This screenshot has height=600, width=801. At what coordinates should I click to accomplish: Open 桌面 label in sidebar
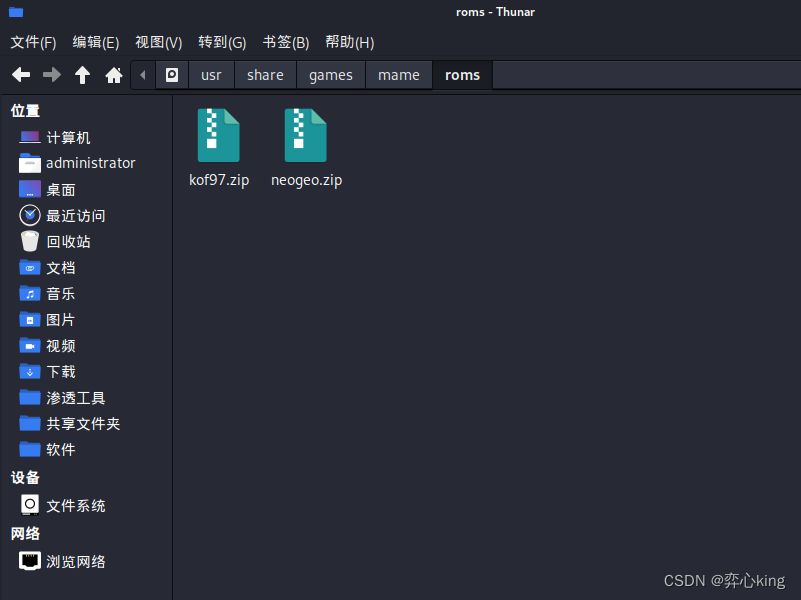point(61,190)
